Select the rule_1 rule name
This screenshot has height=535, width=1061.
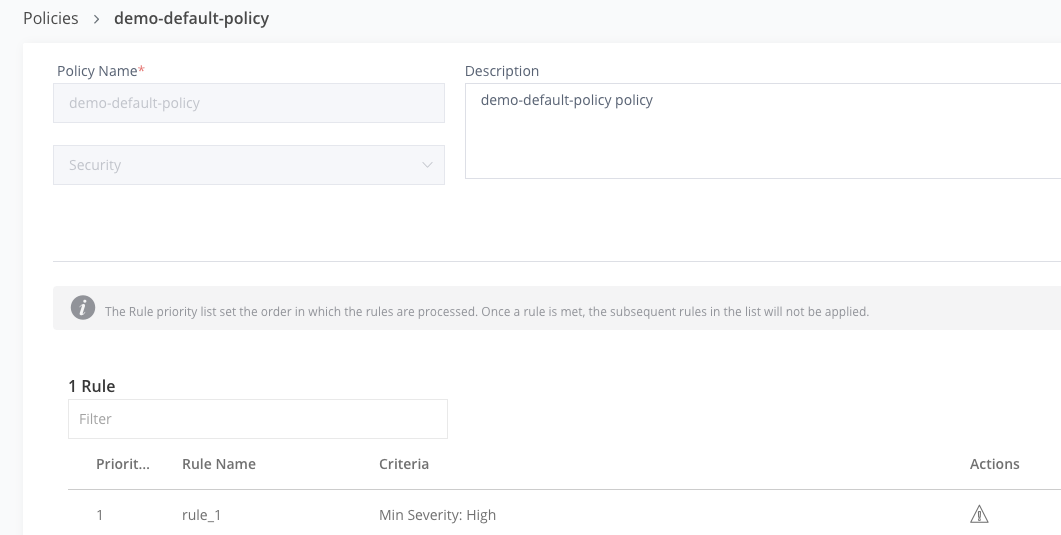(202, 515)
